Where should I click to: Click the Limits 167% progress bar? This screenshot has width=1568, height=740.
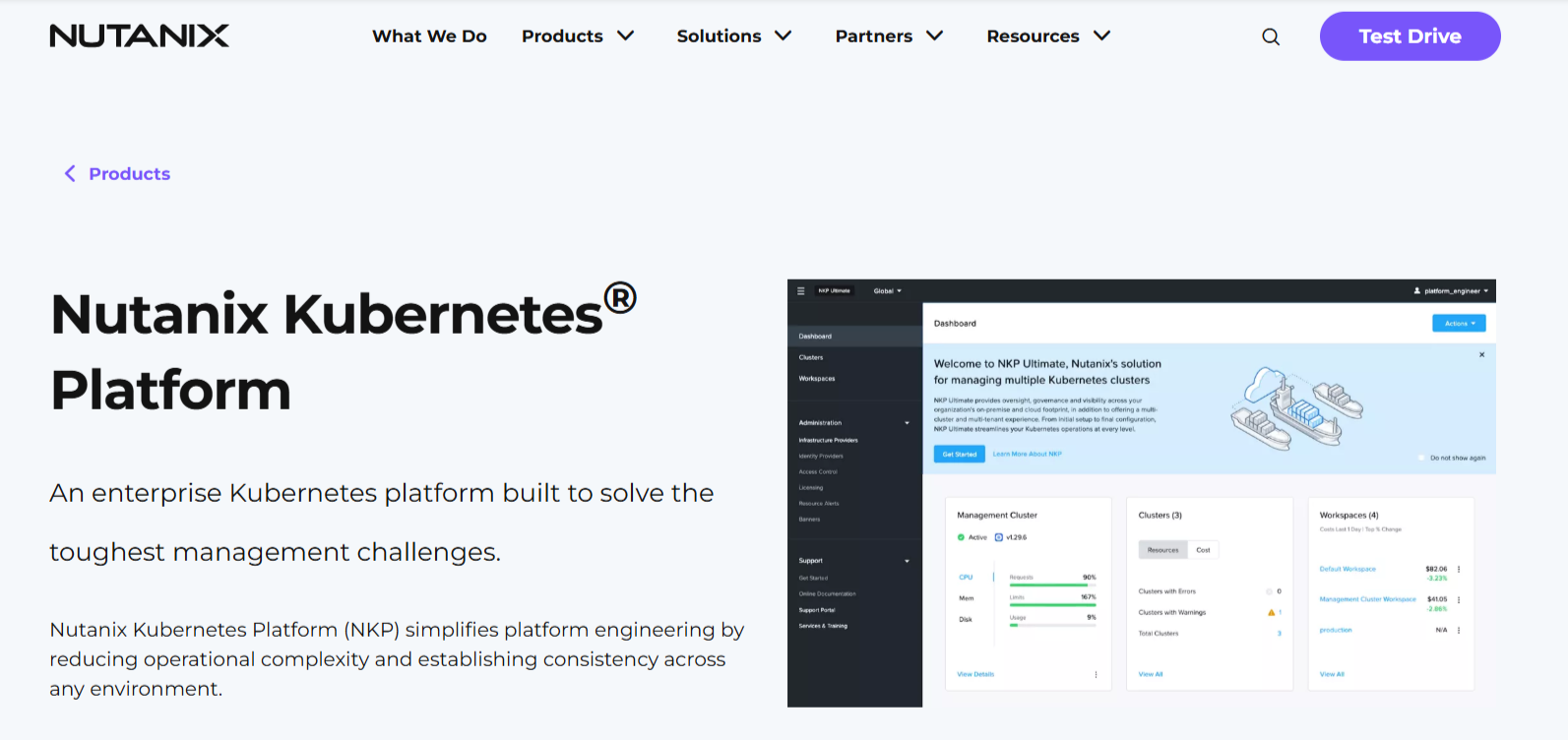click(1052, 604)
